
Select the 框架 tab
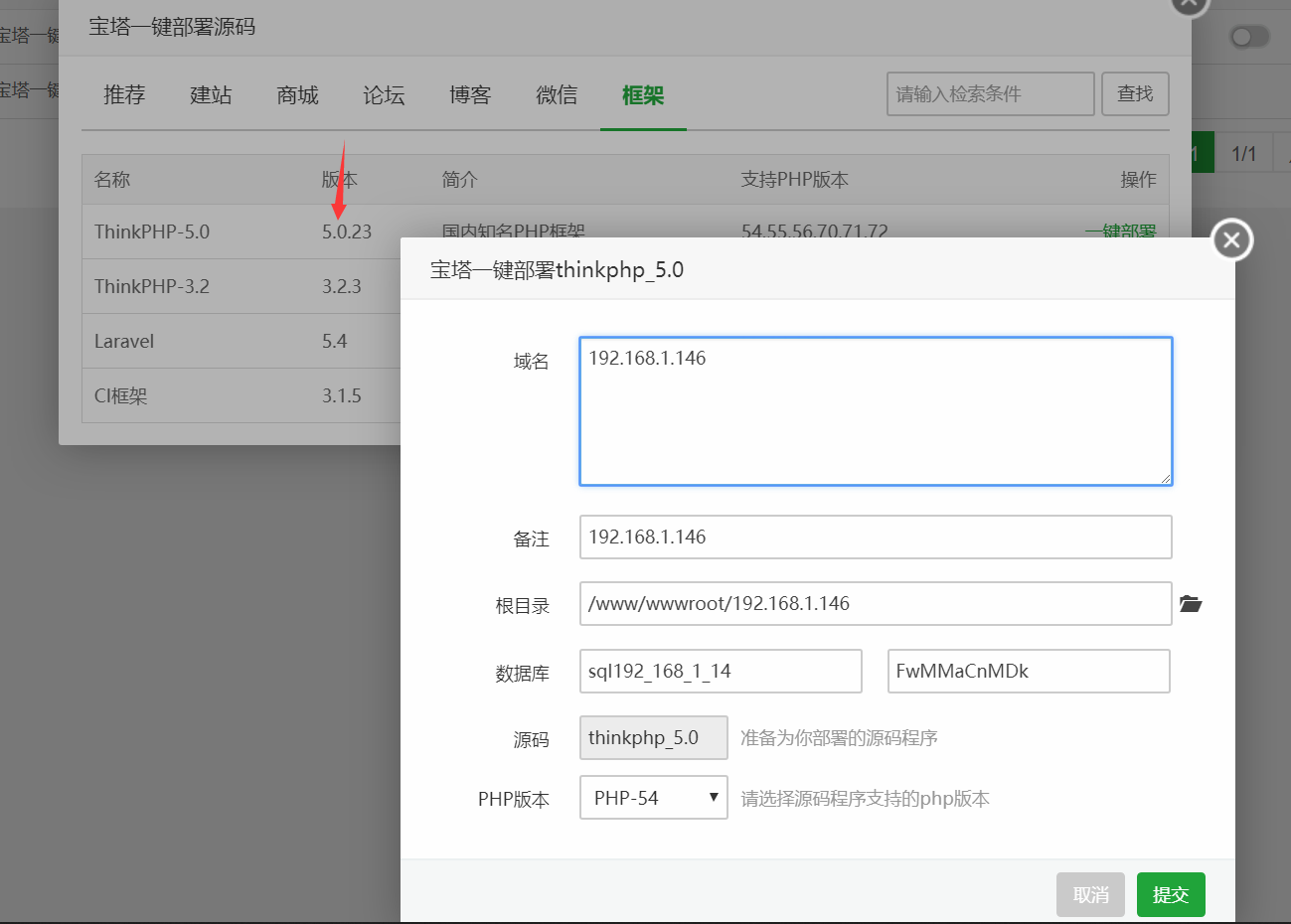click(643, 94)
